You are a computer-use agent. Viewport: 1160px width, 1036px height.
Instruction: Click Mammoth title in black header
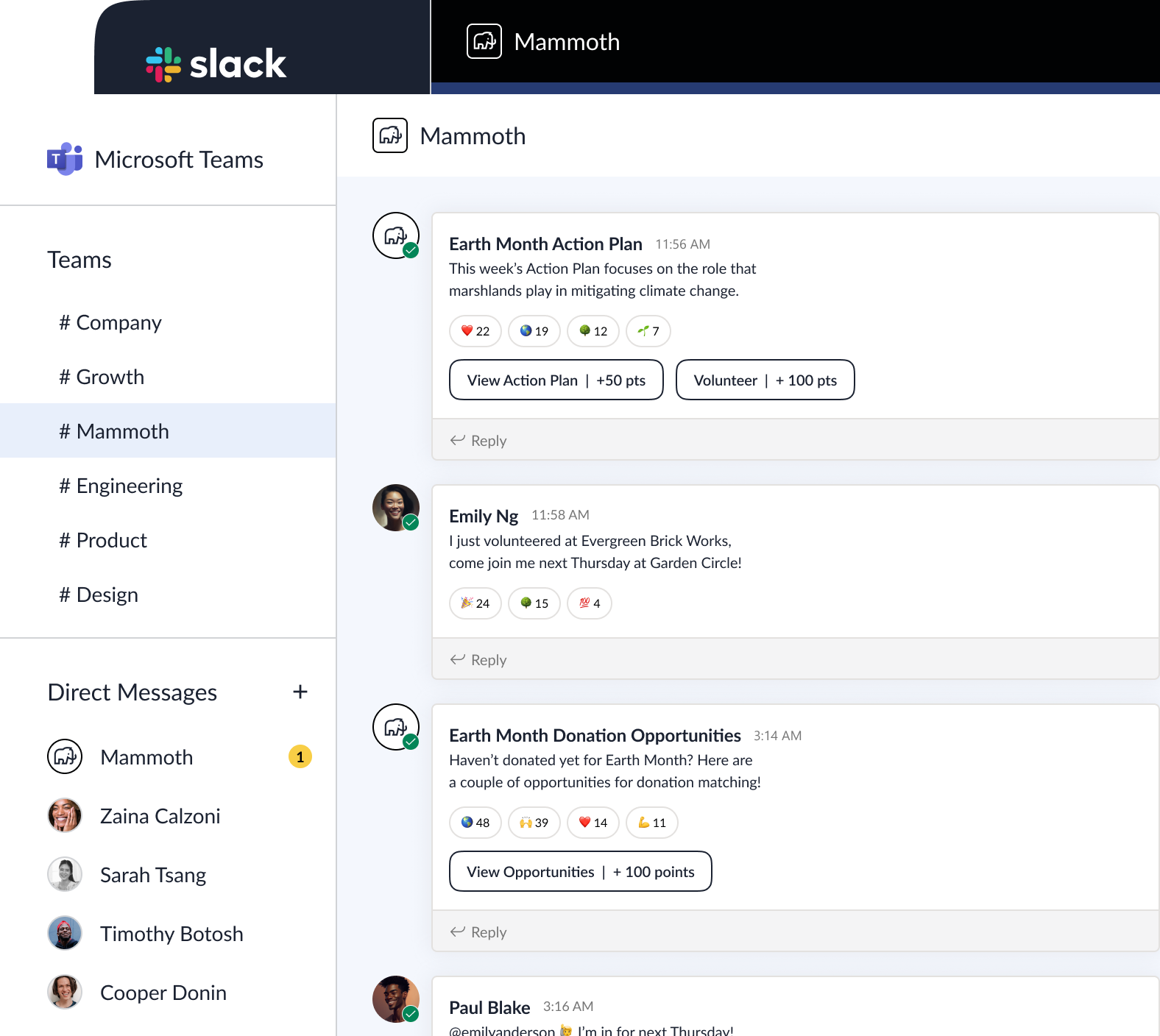pyautogui.click(x=567, y=42)
